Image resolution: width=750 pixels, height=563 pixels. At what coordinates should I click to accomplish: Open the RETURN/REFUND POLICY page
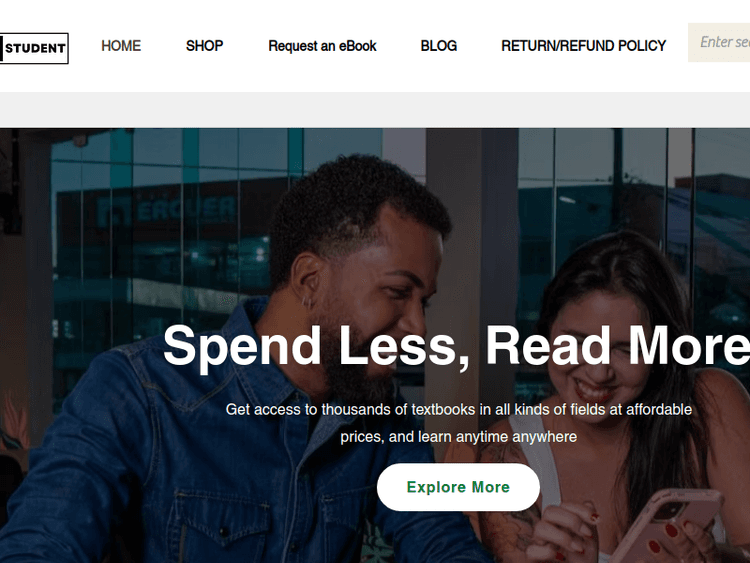583,46
